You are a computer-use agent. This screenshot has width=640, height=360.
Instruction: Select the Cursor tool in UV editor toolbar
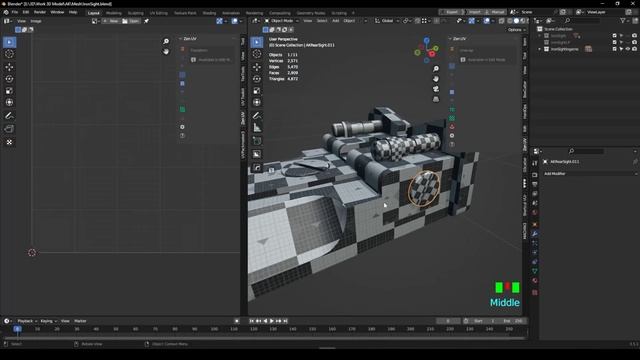9,54
